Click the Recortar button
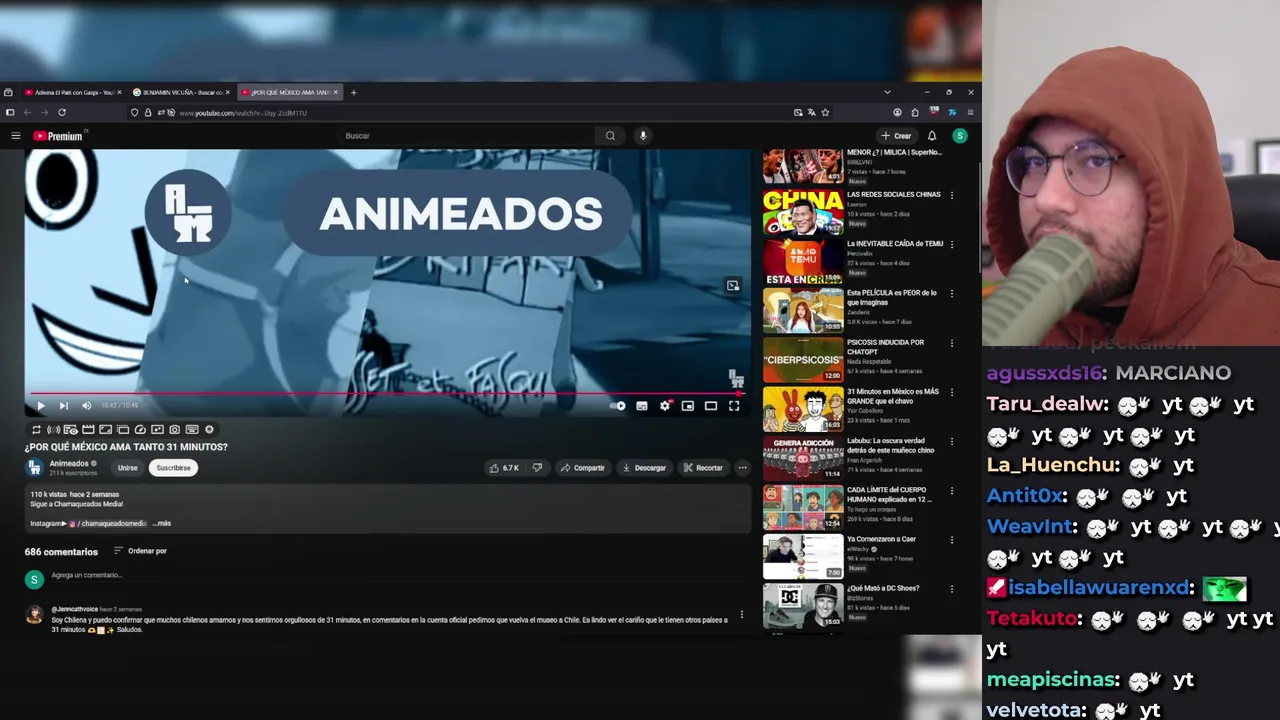Image resolution: width=1280 pixels, height=720 pixels. point(703,468)
